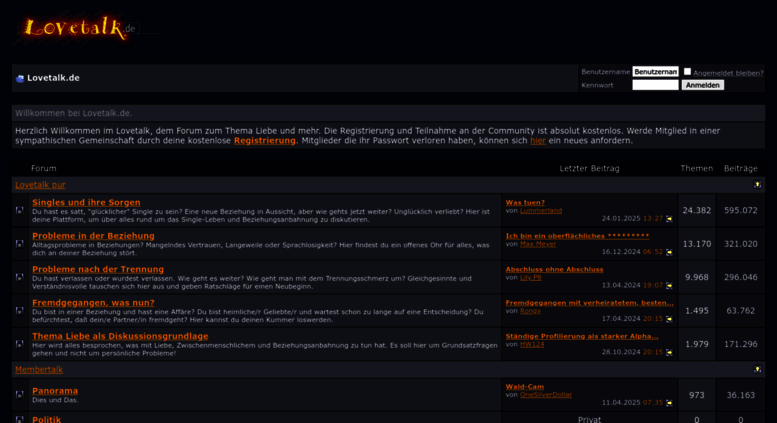Click the Letzter Beitrag column header
Screen dimensions: 777x423
point(589,168)
